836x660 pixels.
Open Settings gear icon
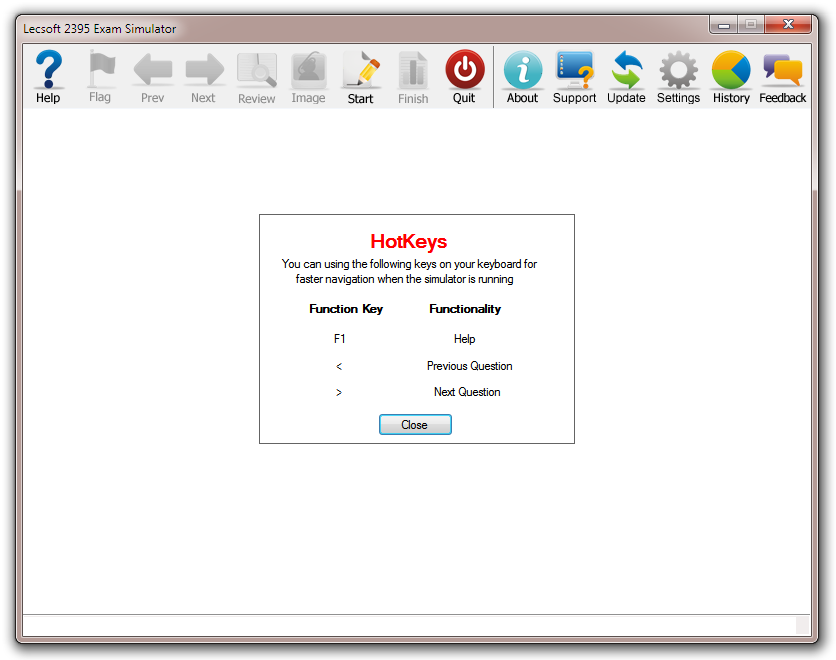coord(678,69)
